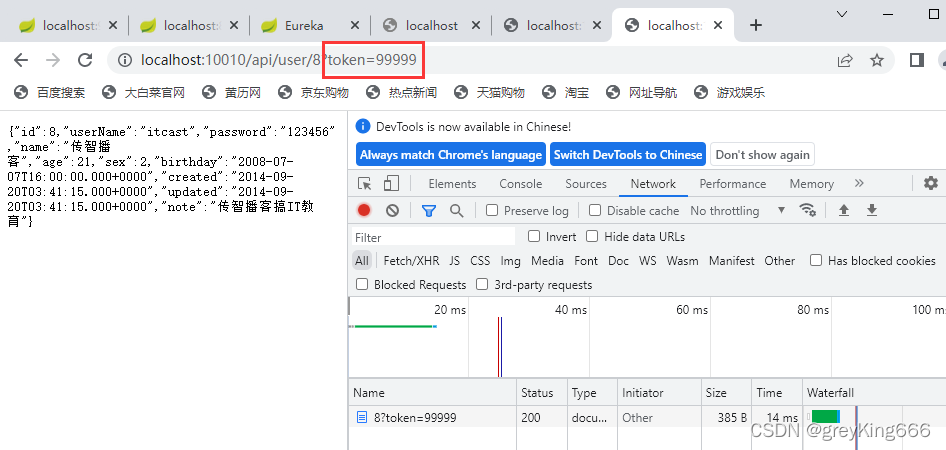Open DevTools settings gear
946x450 pixels.
click(931, 183)
